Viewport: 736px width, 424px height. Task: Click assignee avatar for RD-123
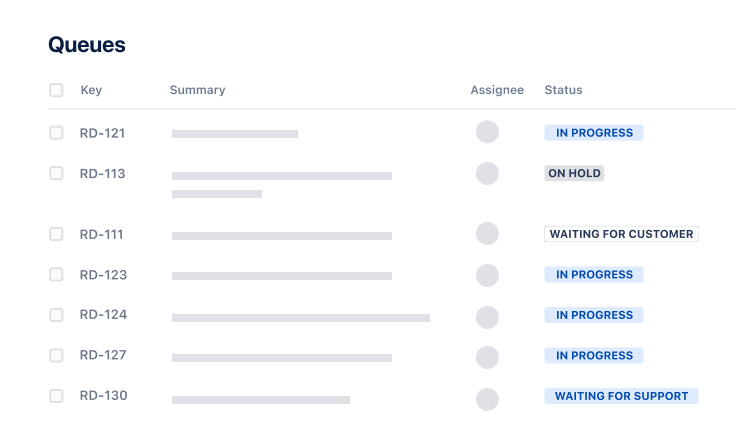click(487, 275)
